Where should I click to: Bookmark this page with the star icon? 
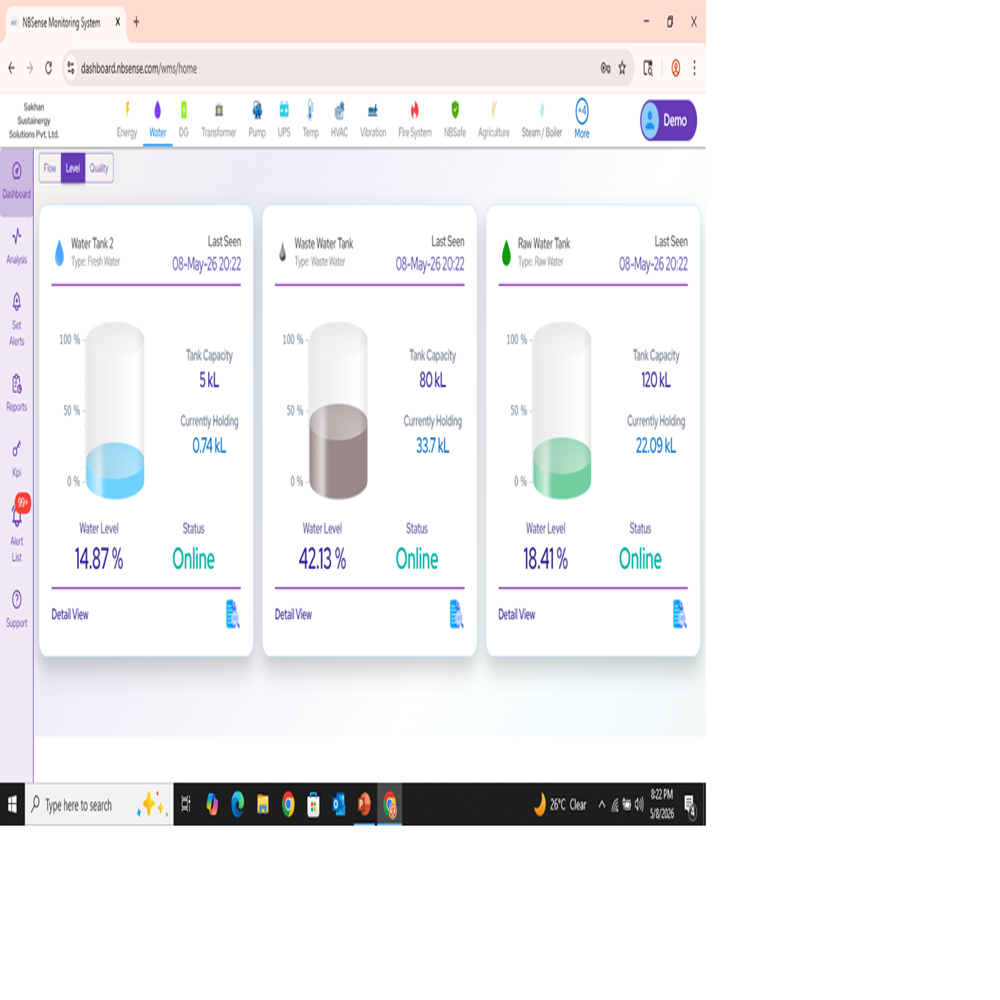coord(622,68)
